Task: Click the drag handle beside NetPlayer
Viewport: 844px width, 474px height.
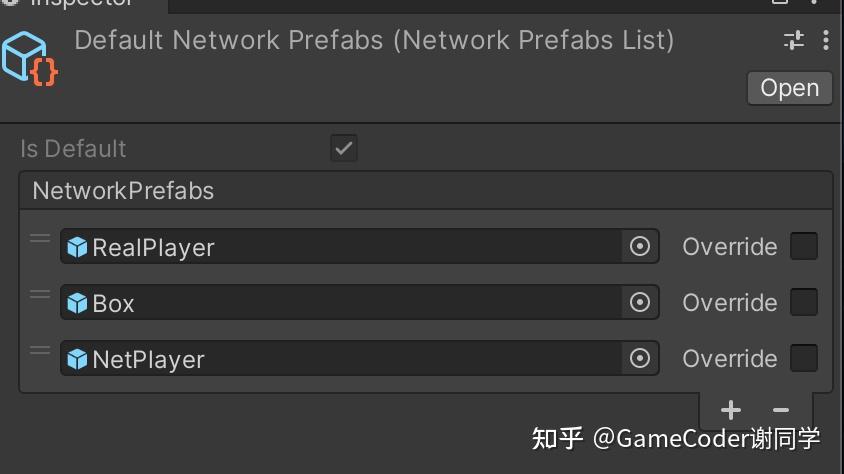Action: 40,350
